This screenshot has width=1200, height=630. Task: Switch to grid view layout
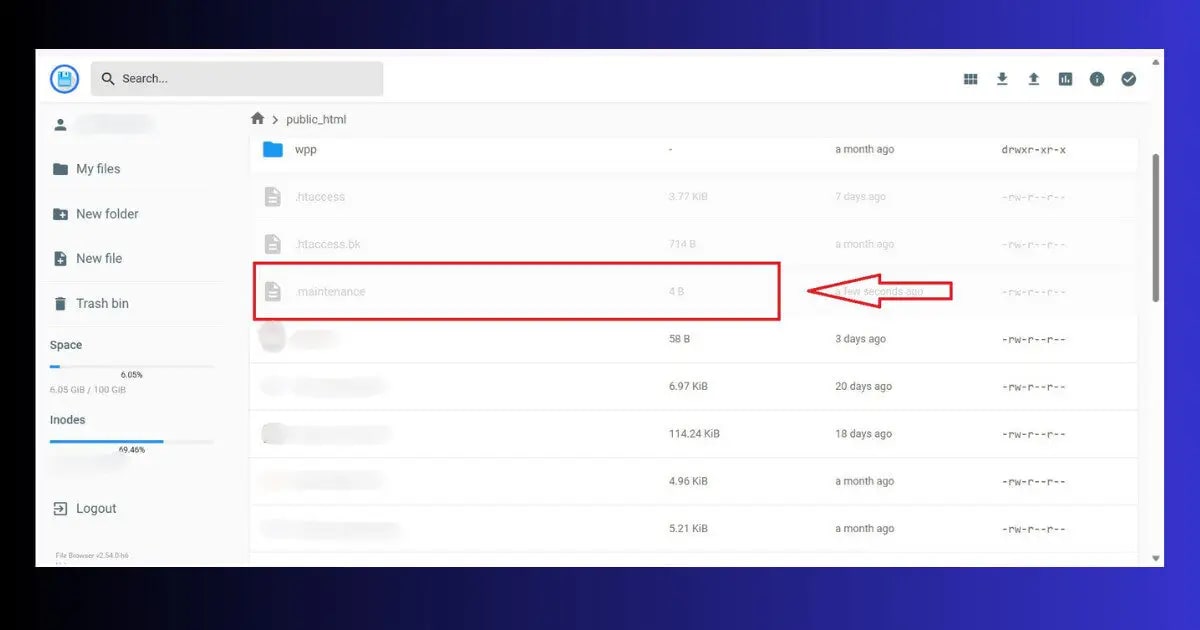click(970, 78)
